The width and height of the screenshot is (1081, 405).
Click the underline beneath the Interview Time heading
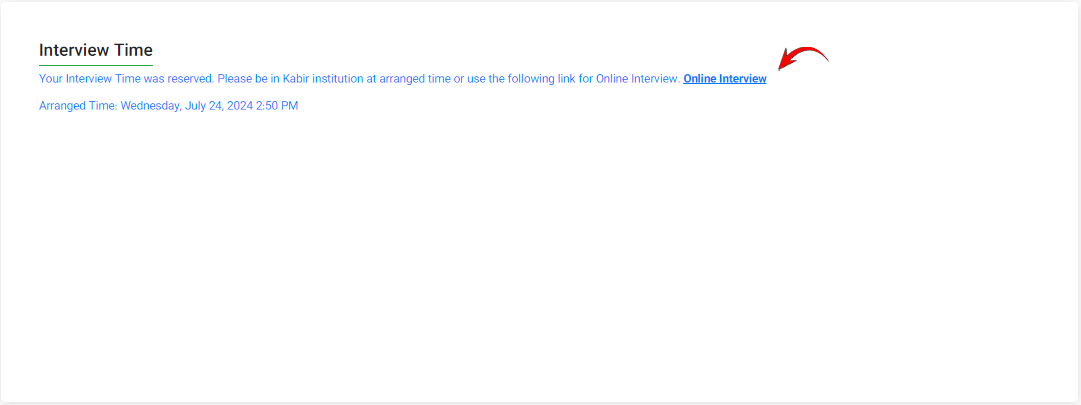(x=96, y=65)
